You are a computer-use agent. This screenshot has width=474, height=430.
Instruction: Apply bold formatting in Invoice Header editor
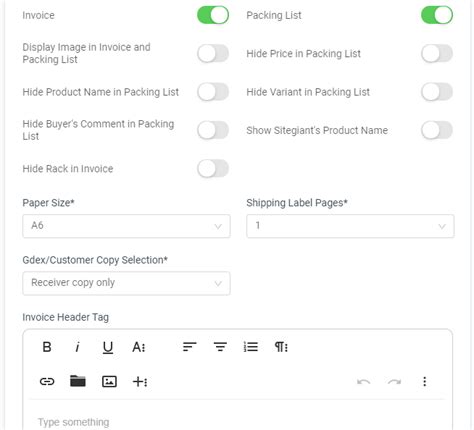click(47, 347)
